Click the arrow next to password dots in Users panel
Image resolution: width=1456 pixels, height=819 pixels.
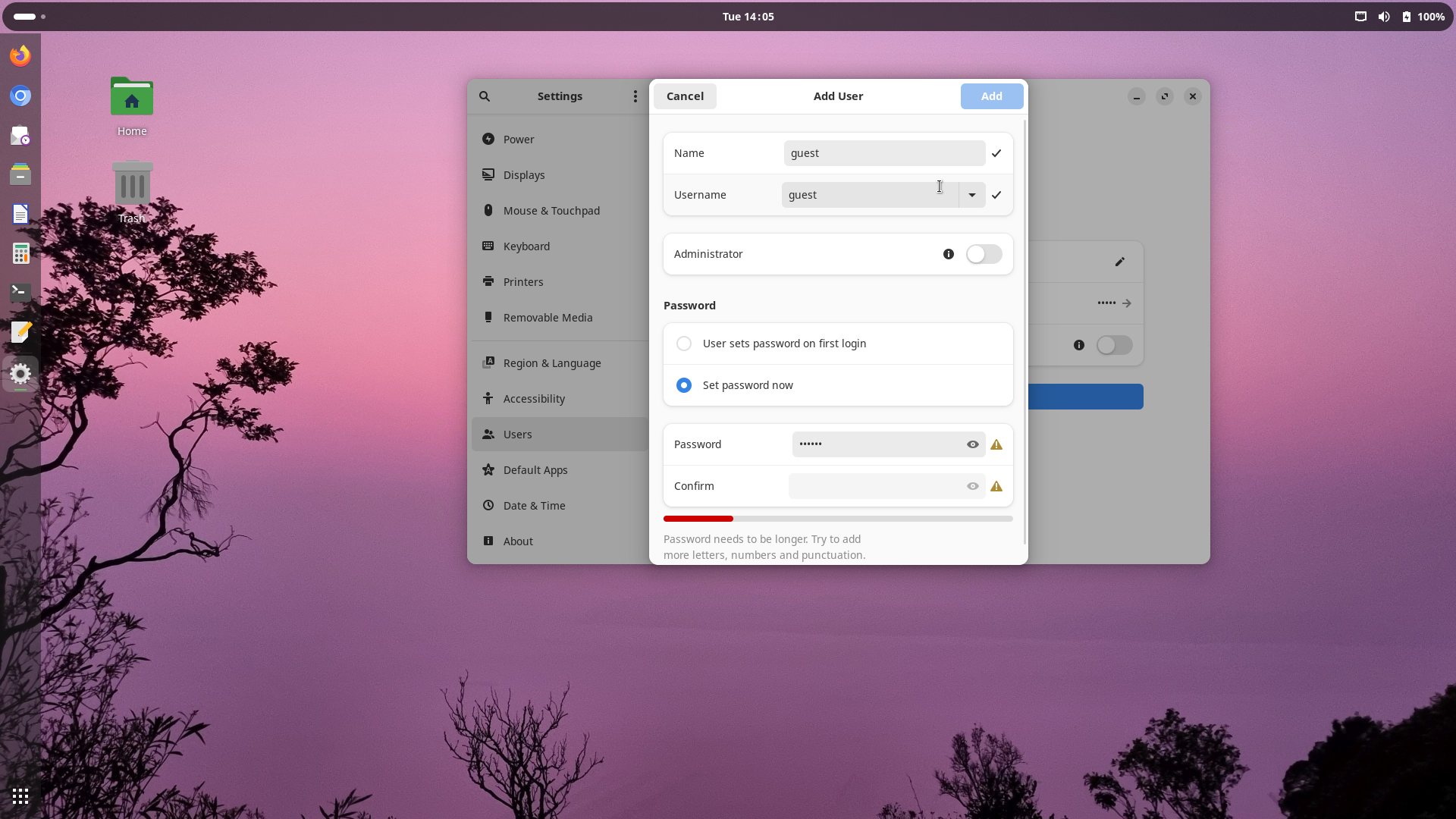[1127, 303]
